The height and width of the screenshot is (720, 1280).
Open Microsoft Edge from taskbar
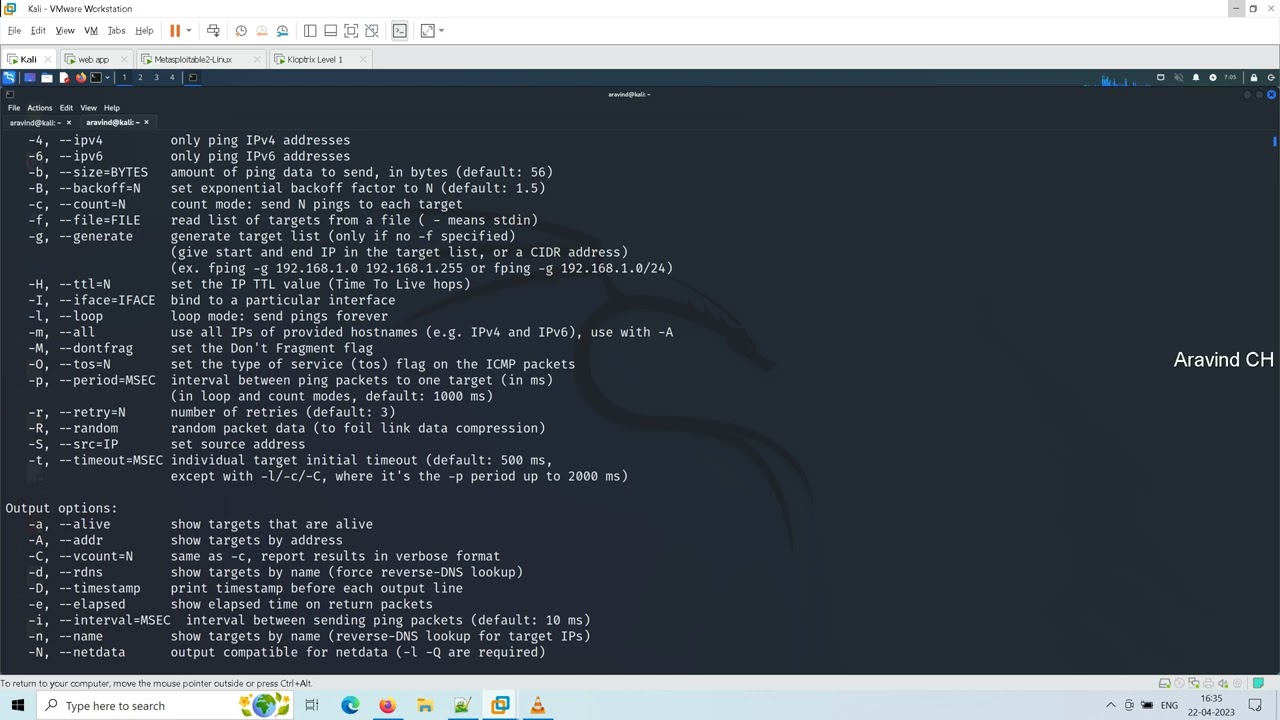pyautogui.click(x=350, y=705)
